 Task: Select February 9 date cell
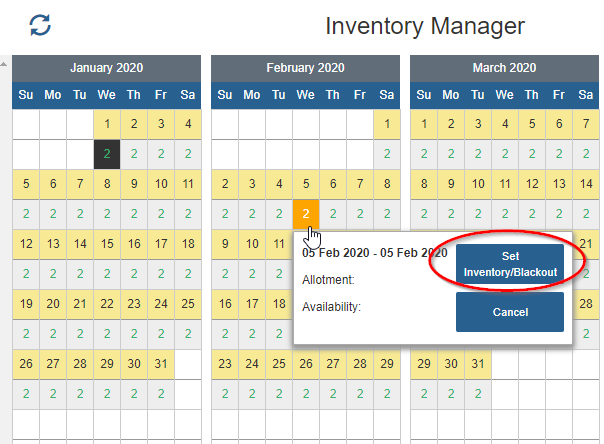coord(225,244)
